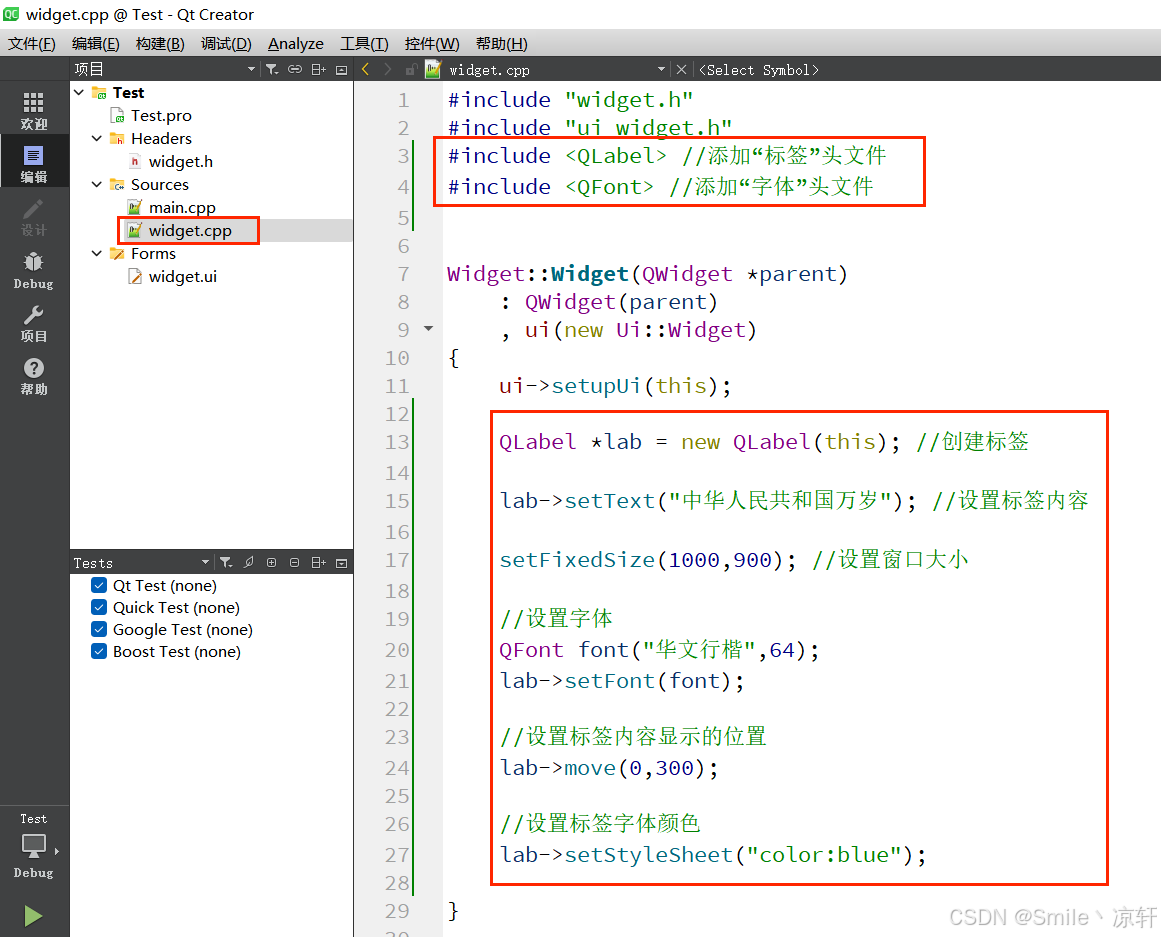Open the 调试(D) menu
The image size is (1161, 937).
[226, 44]
